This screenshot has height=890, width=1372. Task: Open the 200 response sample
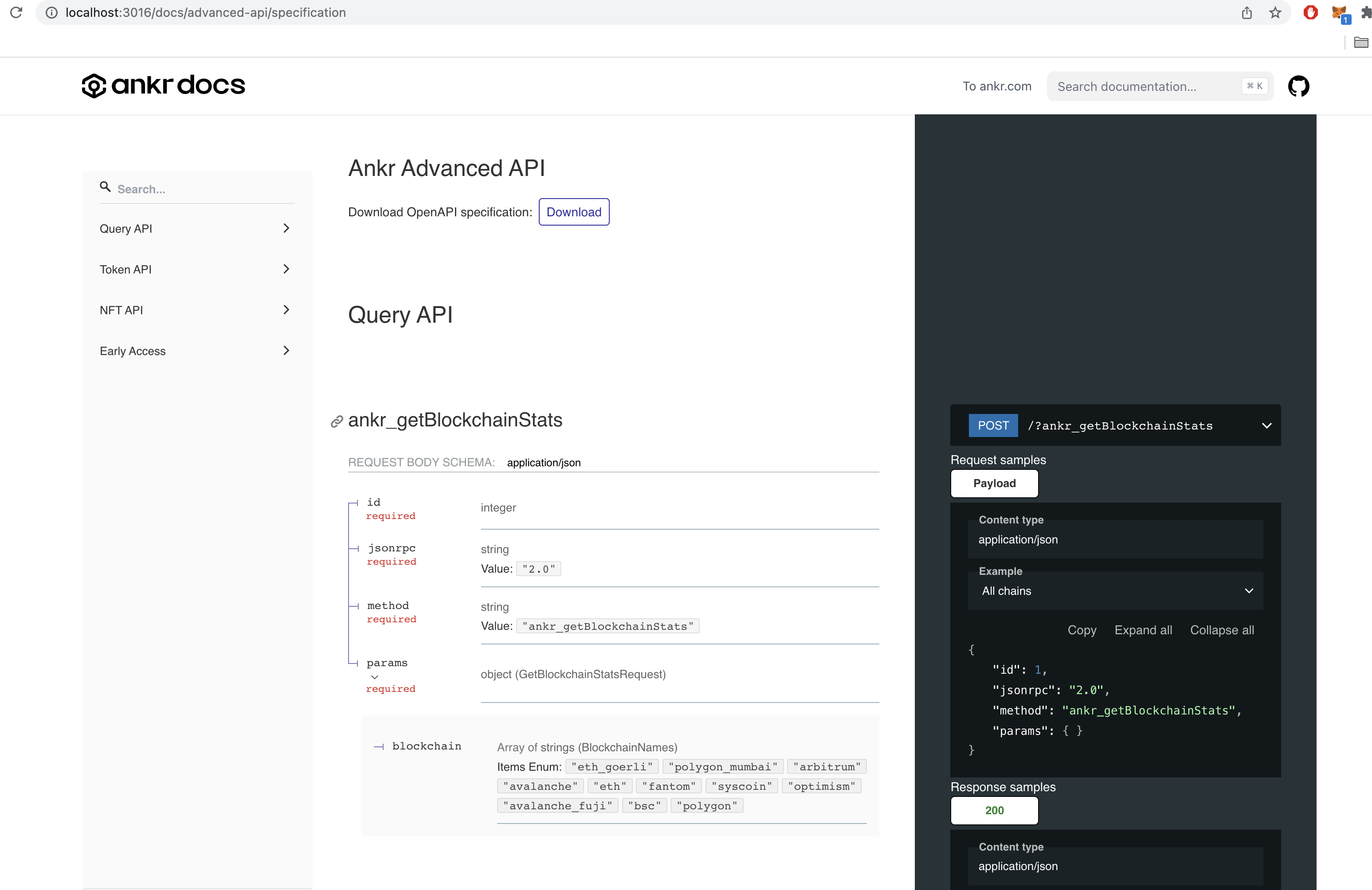(x=994, y=811)
